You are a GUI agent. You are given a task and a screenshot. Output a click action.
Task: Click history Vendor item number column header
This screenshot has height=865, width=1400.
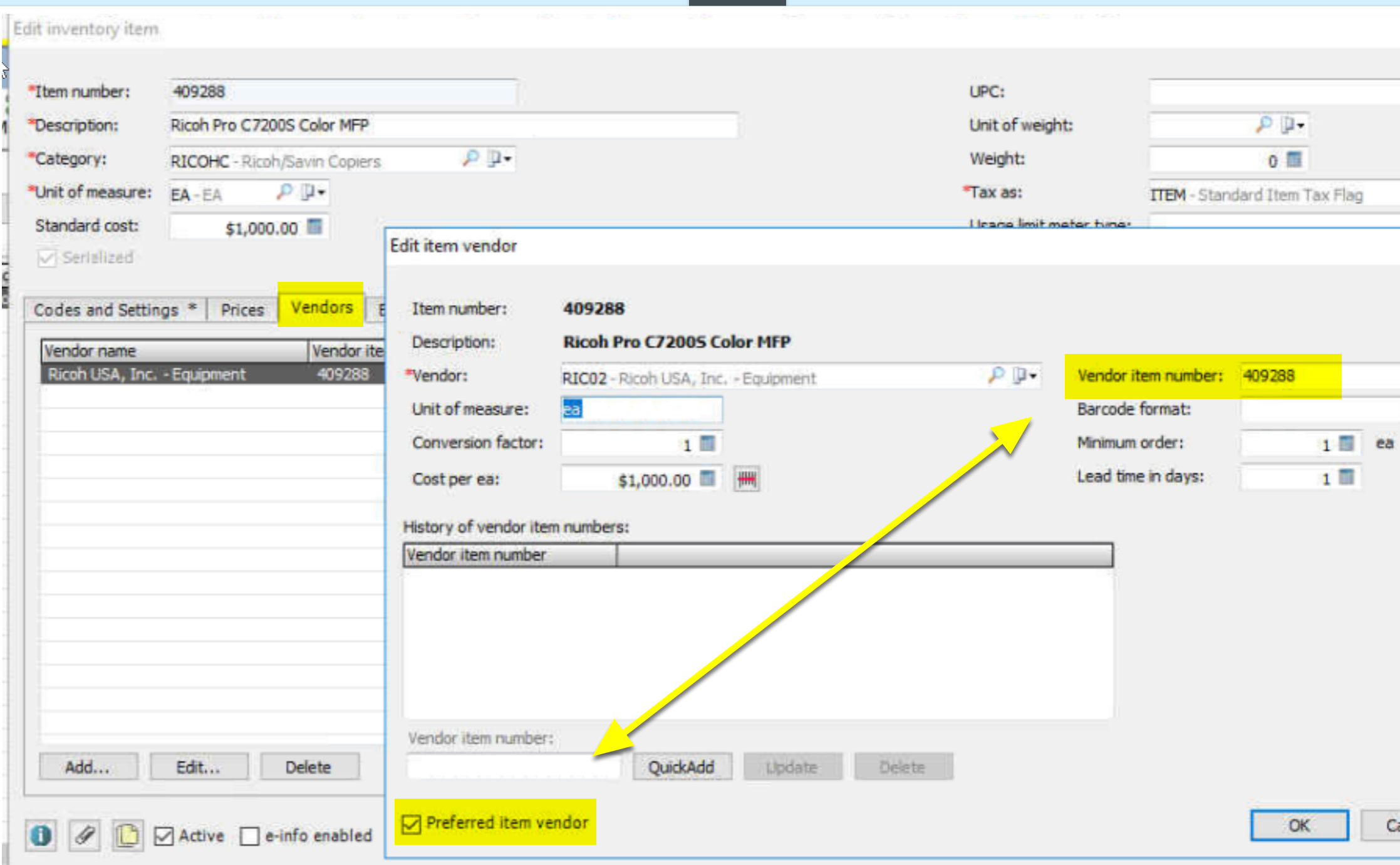click(511, 555)
